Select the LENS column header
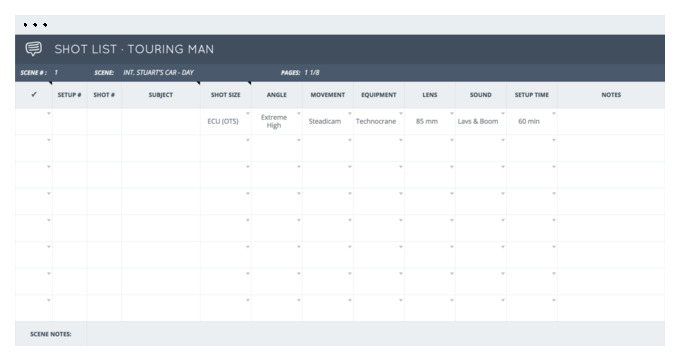Viewport: 680px width, 361px height. (x=430, y=95)
